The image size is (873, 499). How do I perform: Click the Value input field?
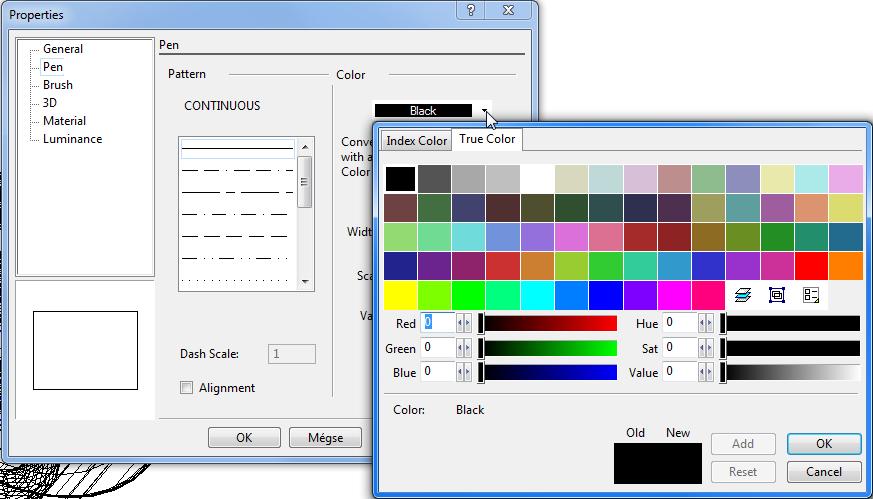click(680, 371)
